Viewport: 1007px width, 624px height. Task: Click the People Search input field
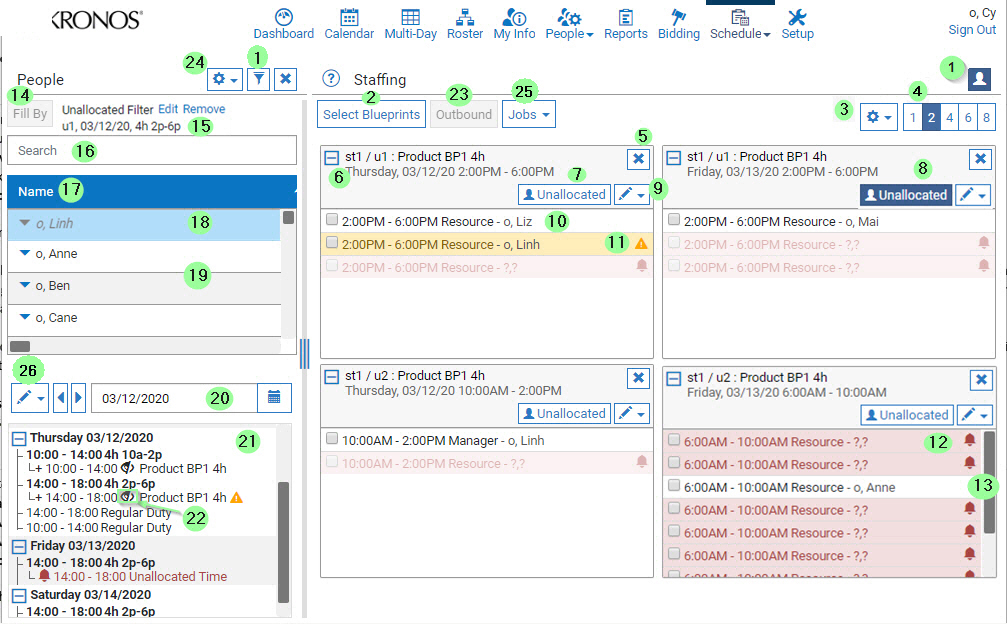pos(152,151)
